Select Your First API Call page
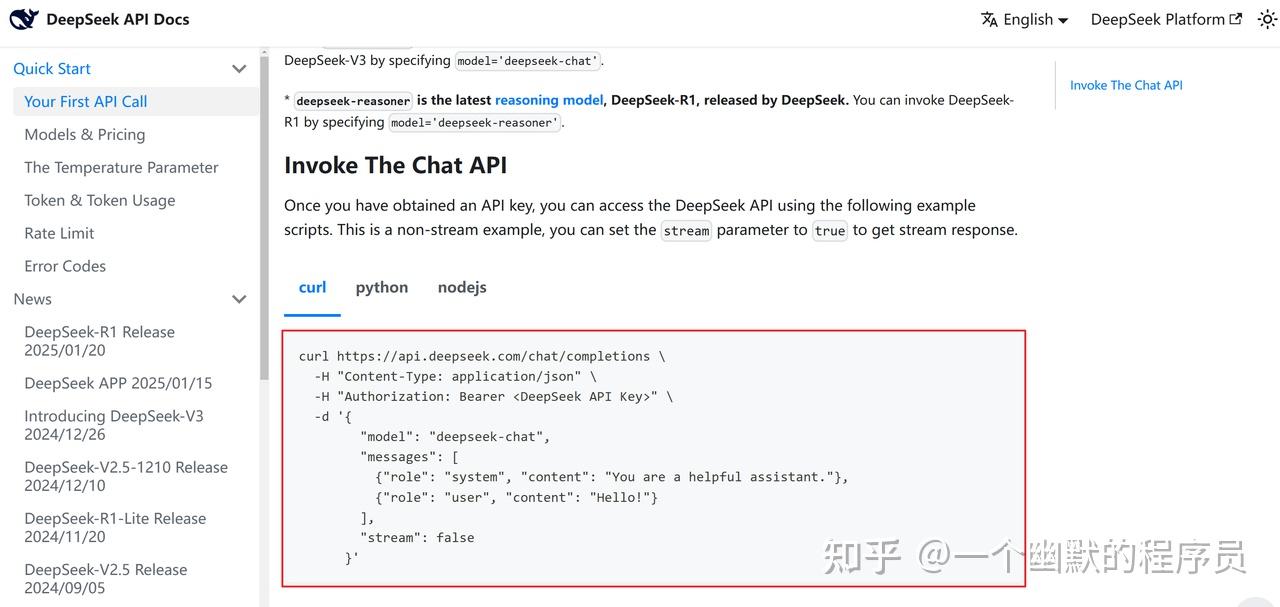1280x607 pixels. click(x=135, y=101)
